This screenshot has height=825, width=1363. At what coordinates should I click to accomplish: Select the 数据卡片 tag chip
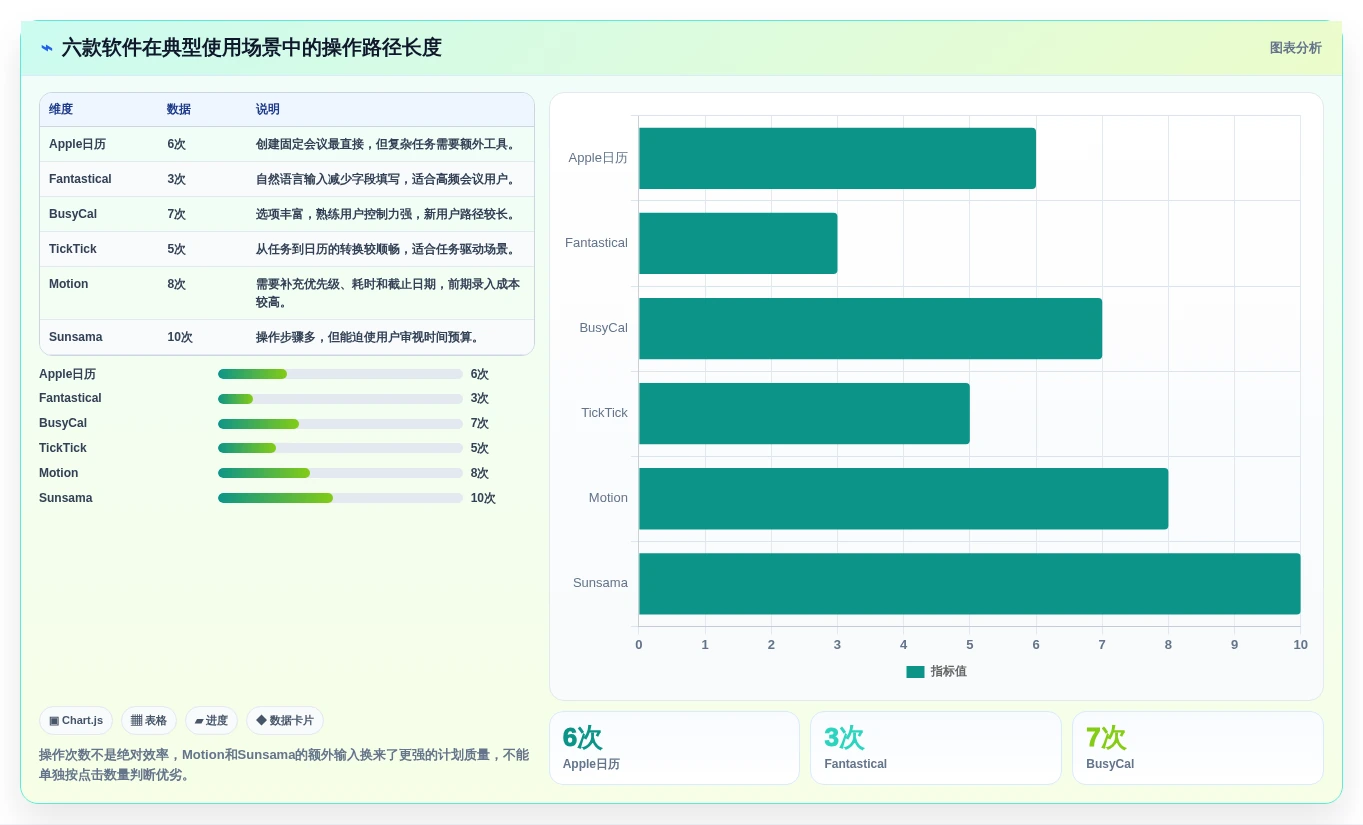coord(285,720)
